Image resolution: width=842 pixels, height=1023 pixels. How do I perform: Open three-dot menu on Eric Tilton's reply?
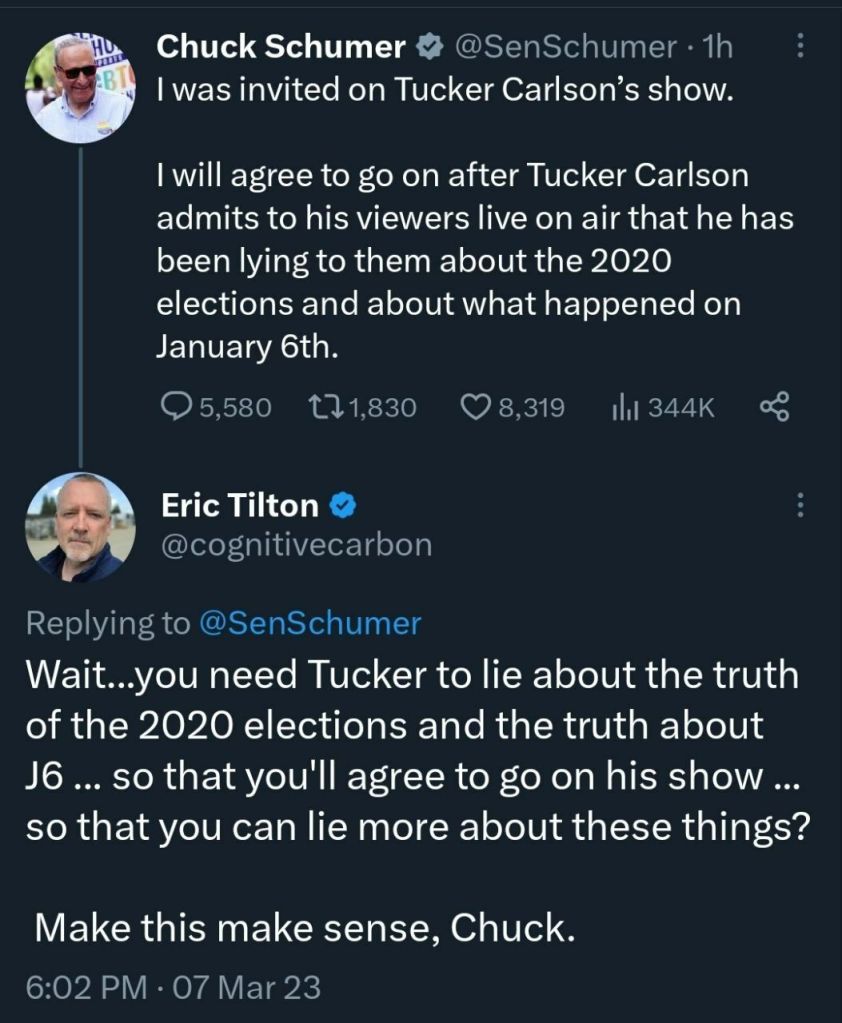pos(799,506)
